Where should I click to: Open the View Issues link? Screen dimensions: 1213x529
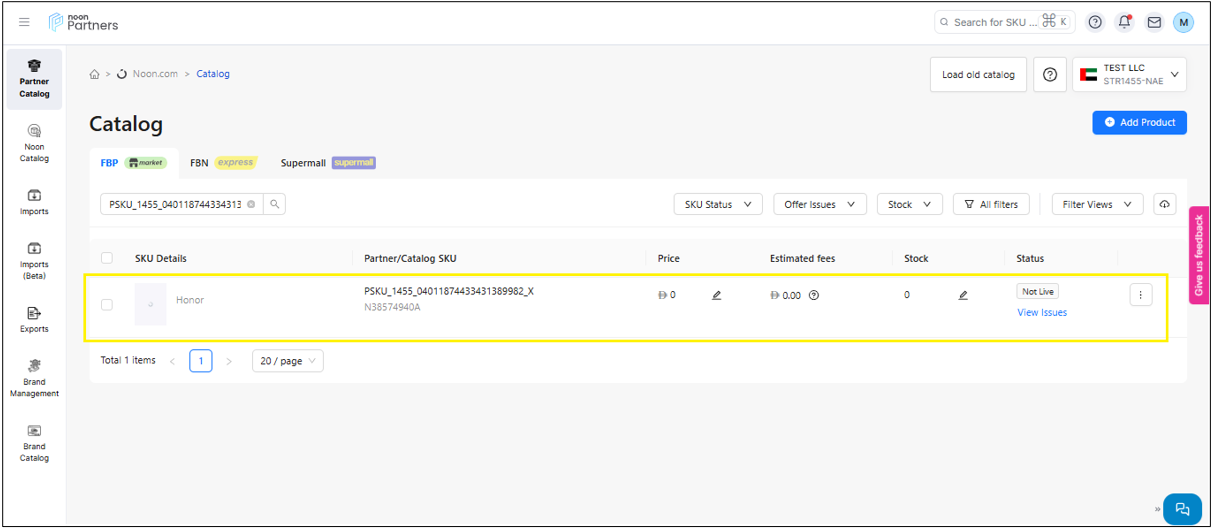1042,312
